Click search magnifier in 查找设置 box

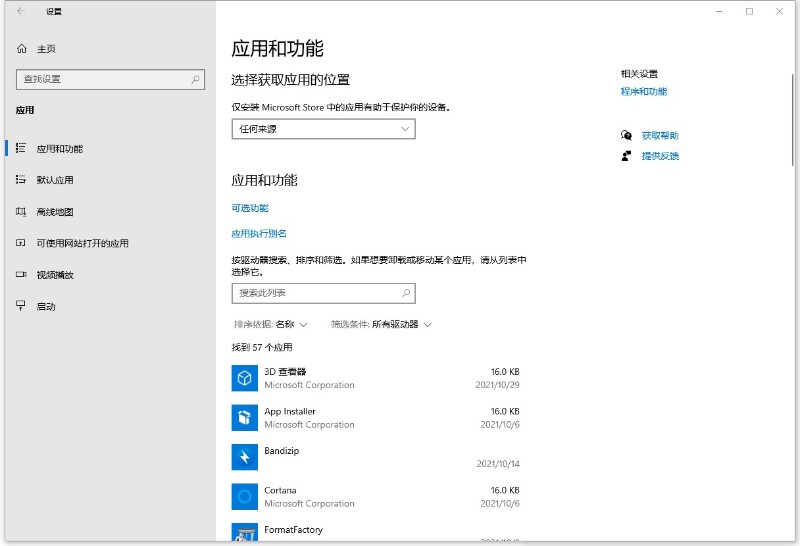195,79
